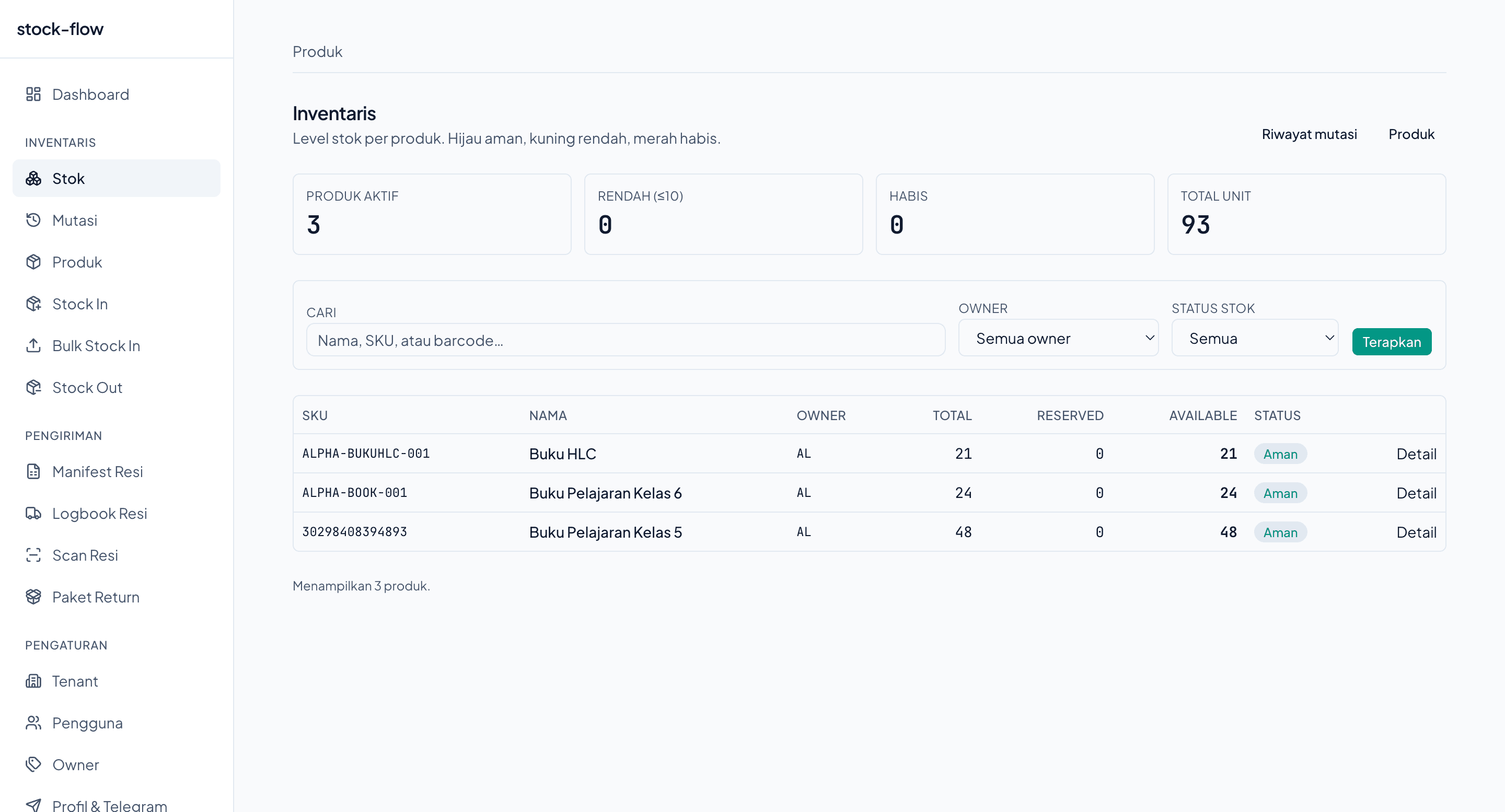
Task: Select SKU 30298408394893 cell
Action: (355, 531)
